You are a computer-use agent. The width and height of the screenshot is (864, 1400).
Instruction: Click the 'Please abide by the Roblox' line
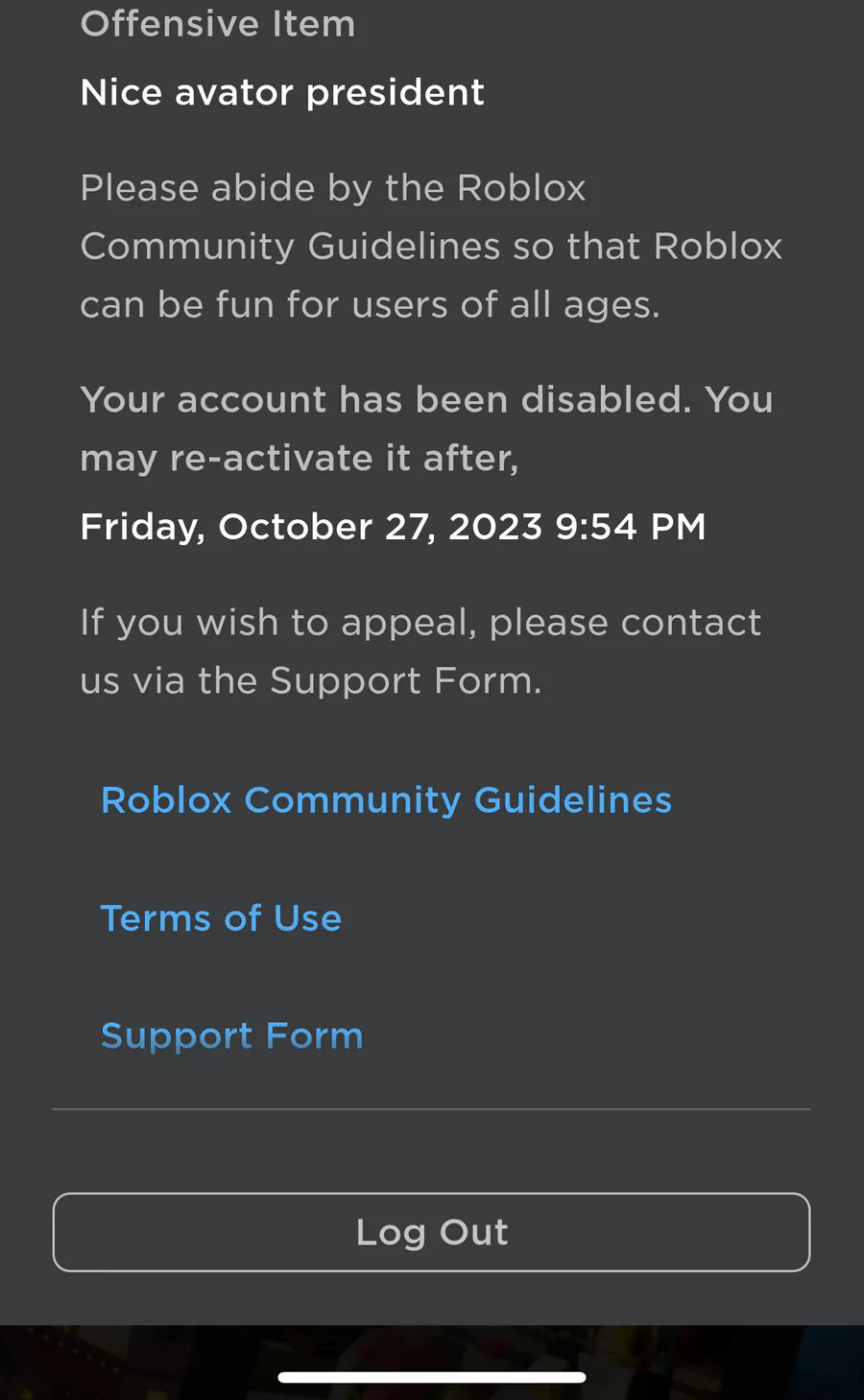tap(332, 188)
